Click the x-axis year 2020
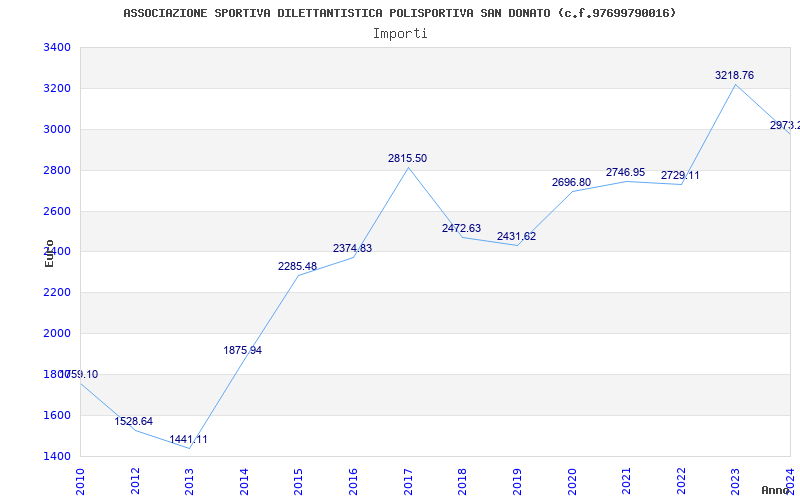800x500 pixels. coord(571,481)
